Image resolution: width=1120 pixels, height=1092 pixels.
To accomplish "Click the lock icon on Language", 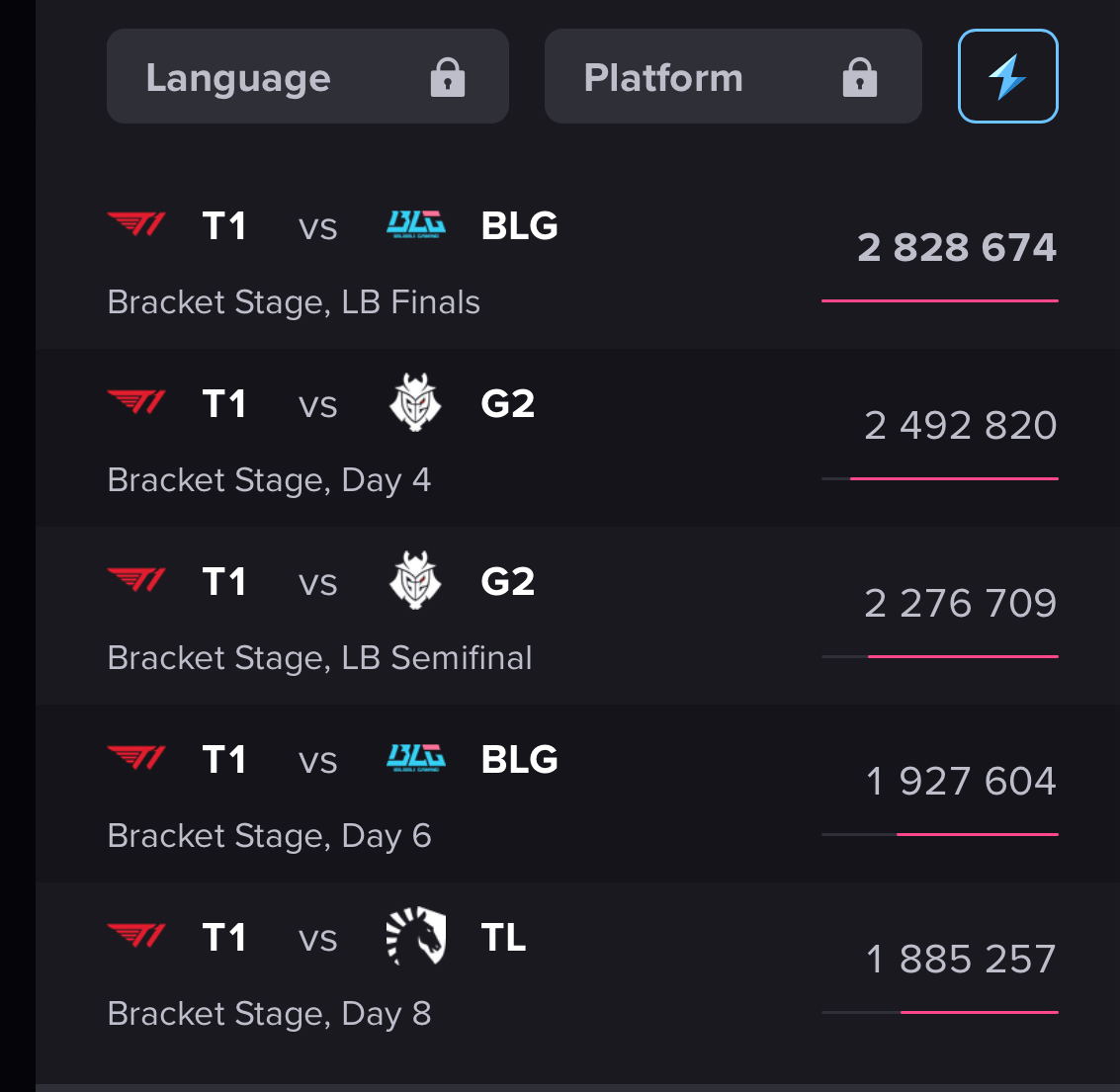I will coord(448,78).
